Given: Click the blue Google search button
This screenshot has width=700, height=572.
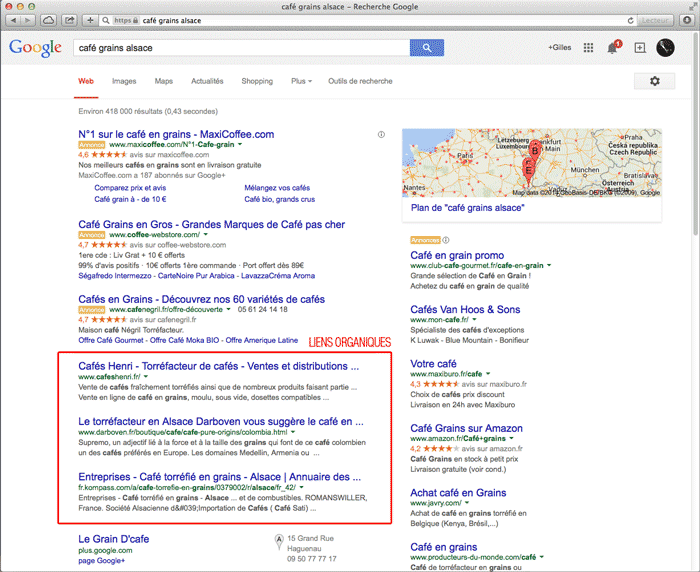Looking at the screenshot, I should pyautogui.click(x=427, y=48).
